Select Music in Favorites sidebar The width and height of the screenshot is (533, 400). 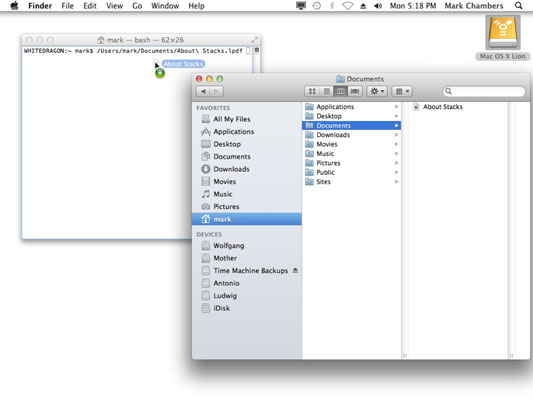(x=246, y=194)
